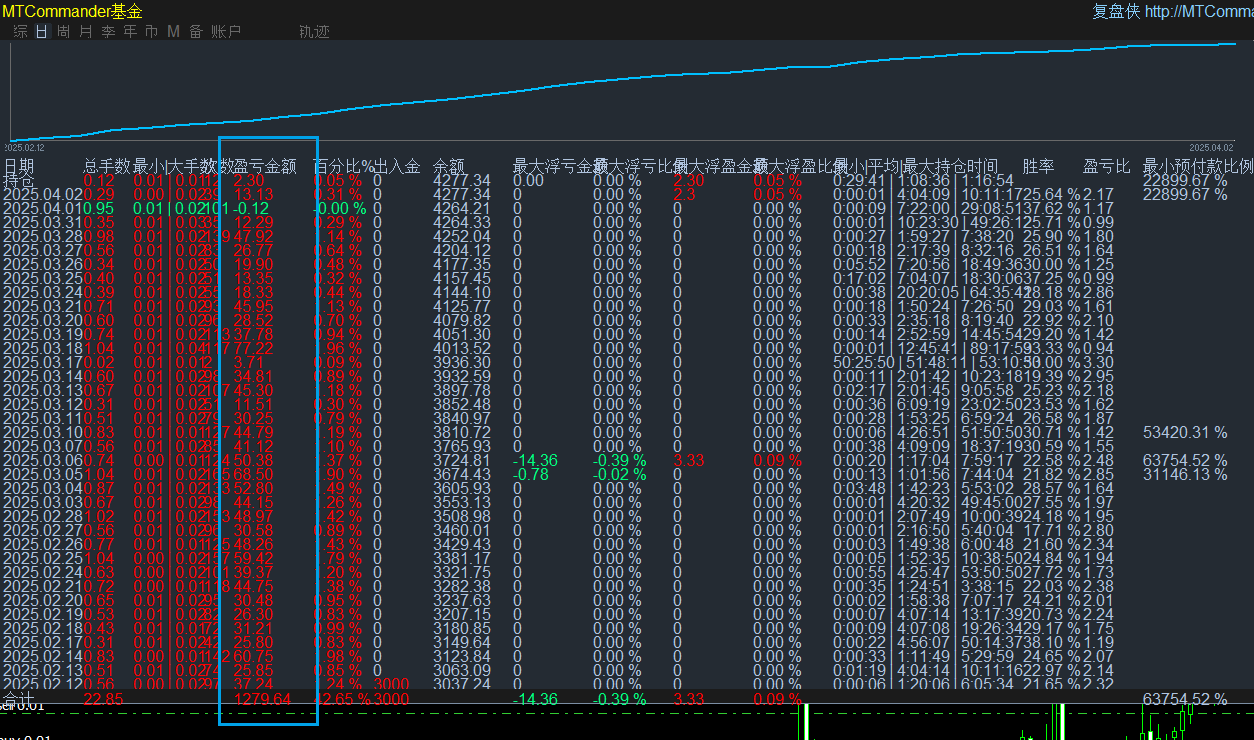Image resolution: width=1254 pixels, height=740 pixels.
Task: Click the profit value 77.22
Action: 253,348
